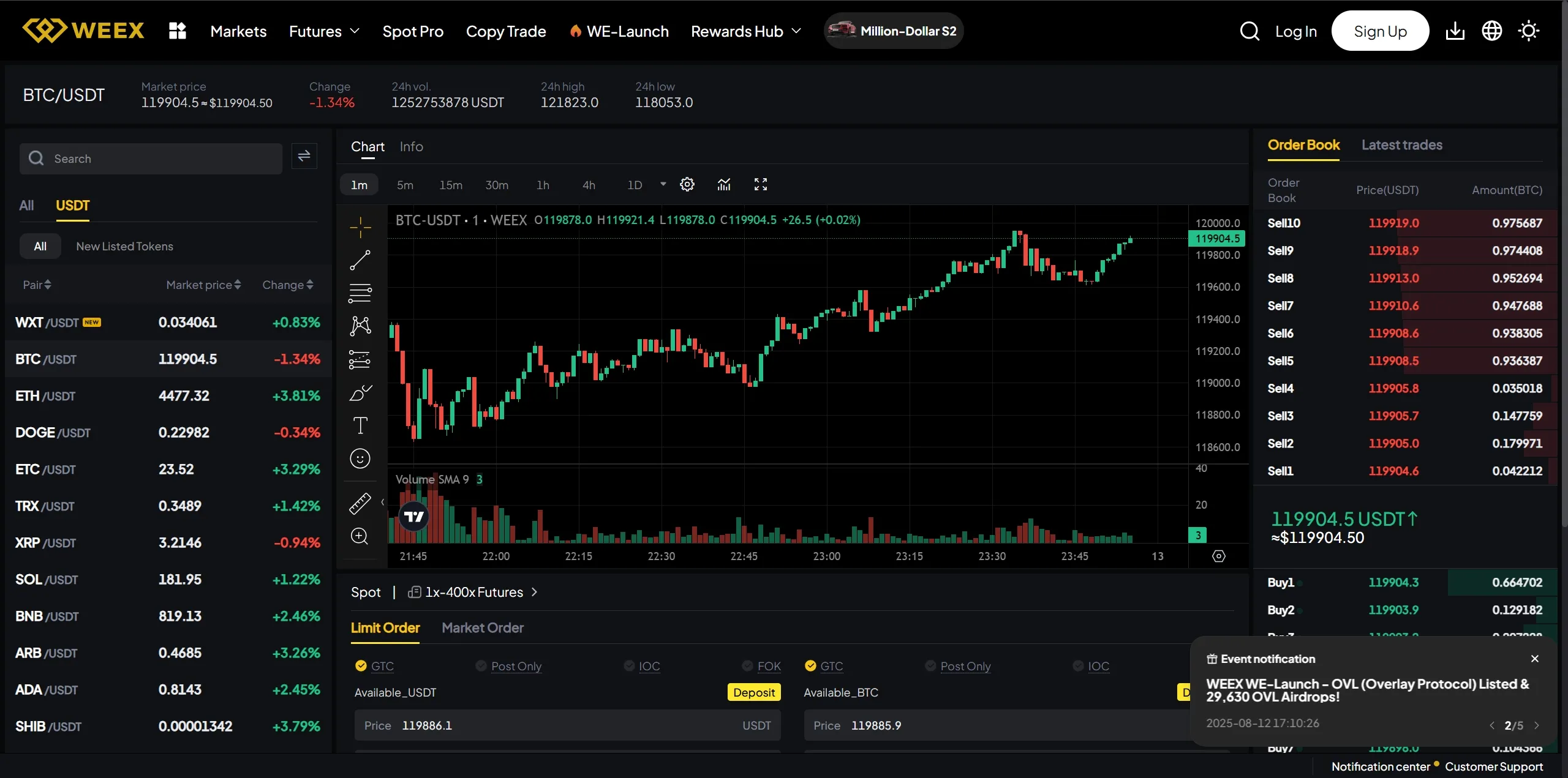1568x778 pixels.
Task: Select IOC option for sell order
Action: pyautogui.click(x=1091, y=666)
